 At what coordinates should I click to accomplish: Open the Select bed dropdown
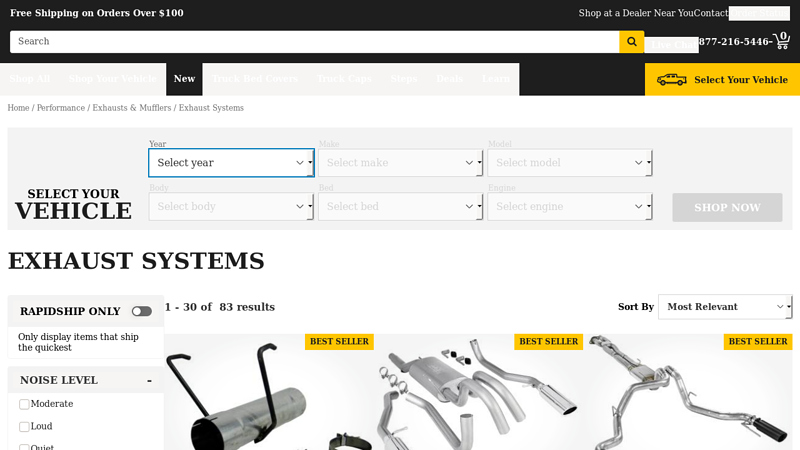[x=401, y=207]
